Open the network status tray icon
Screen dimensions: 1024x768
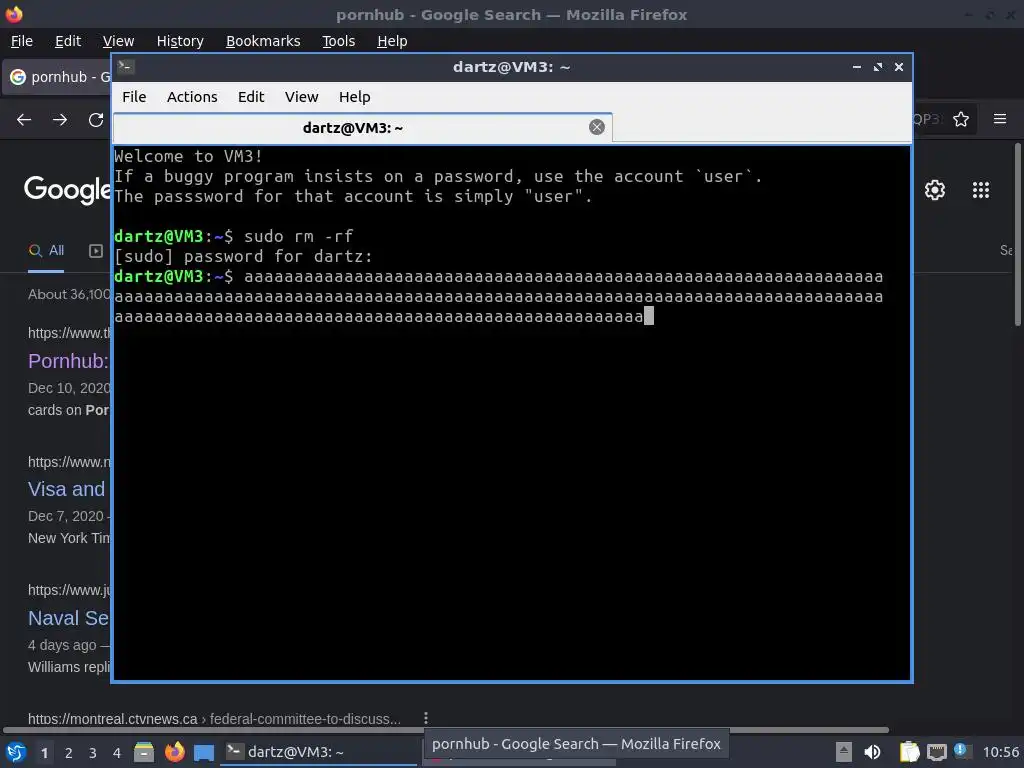(936, 753)
